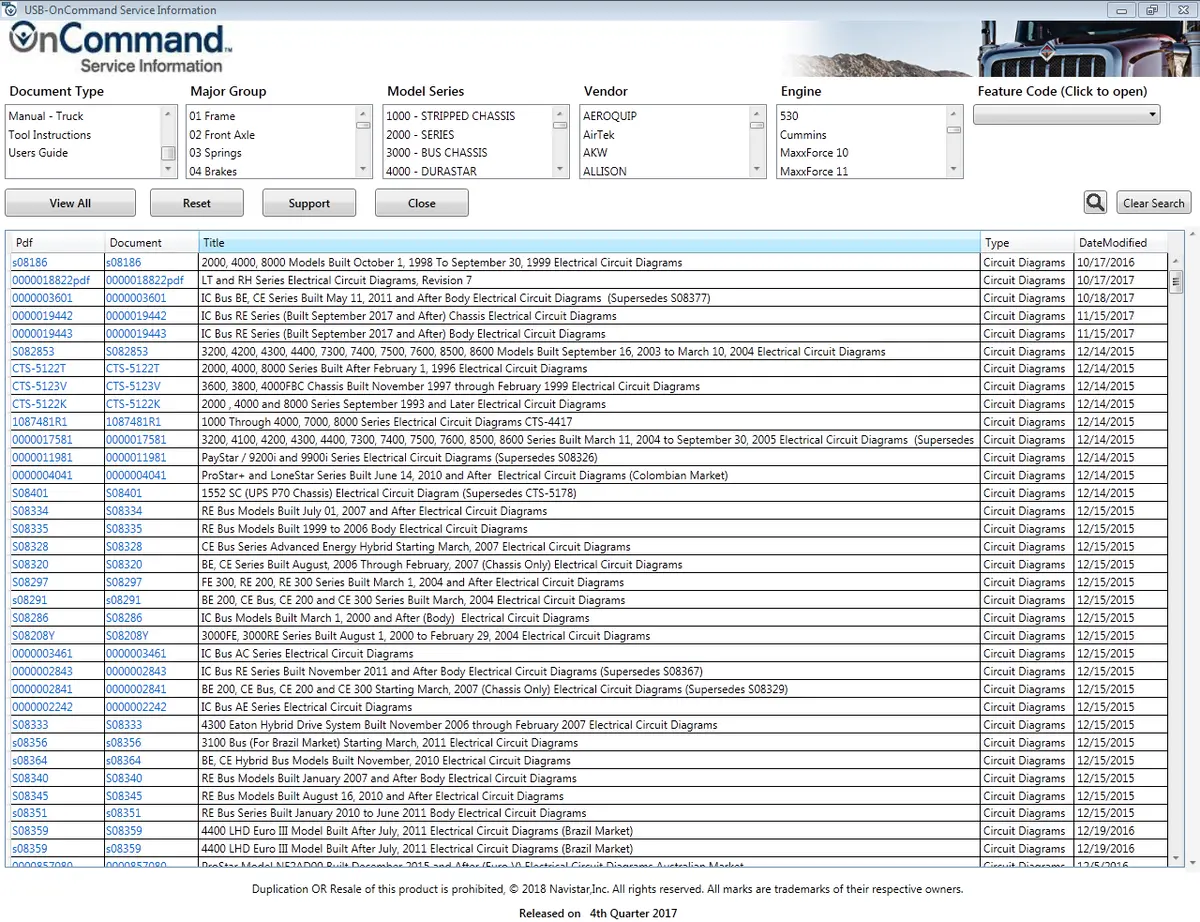Screen dimensions: 1200x922
Task: Sort by the Type column header
Action: coord(1027,242)
